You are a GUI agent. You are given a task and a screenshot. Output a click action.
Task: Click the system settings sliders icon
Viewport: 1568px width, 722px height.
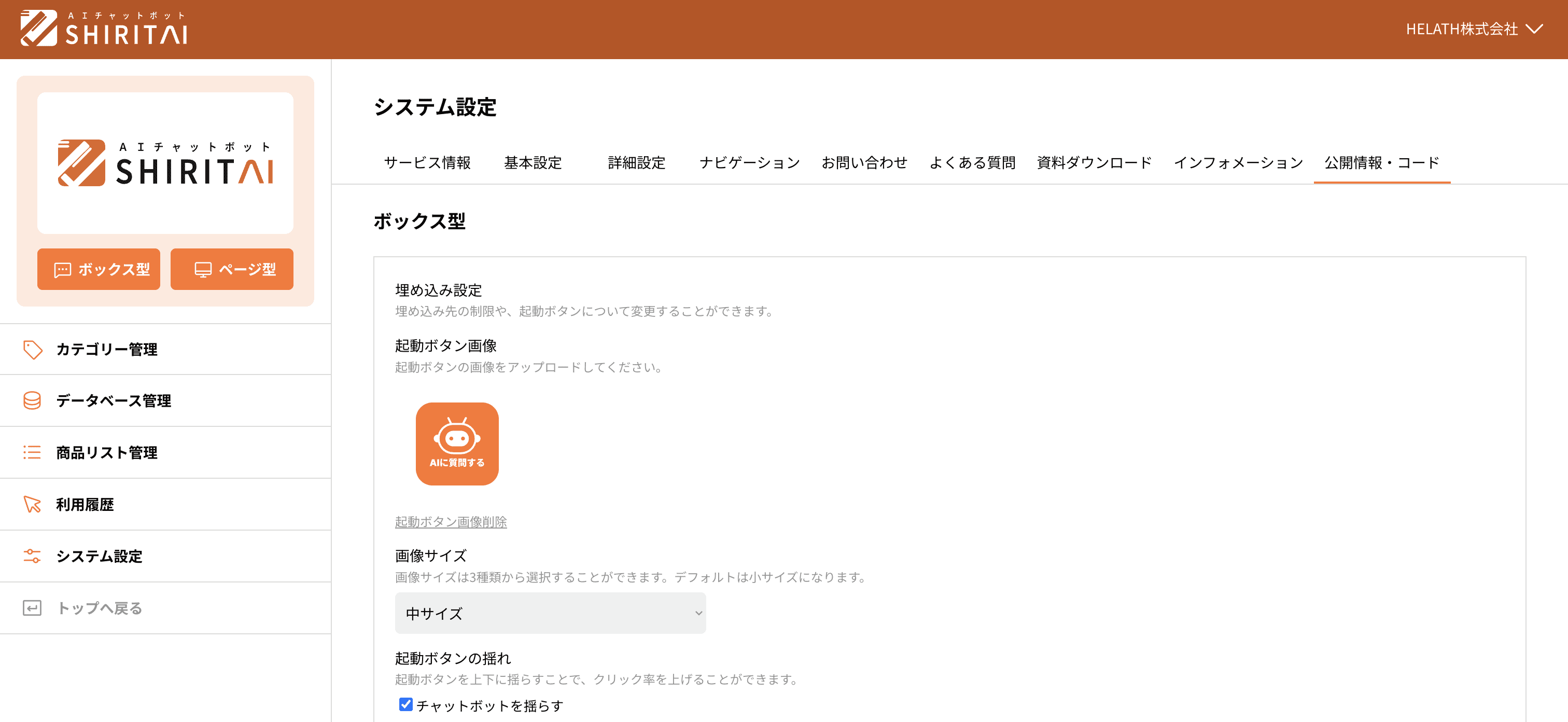point(32,556)
